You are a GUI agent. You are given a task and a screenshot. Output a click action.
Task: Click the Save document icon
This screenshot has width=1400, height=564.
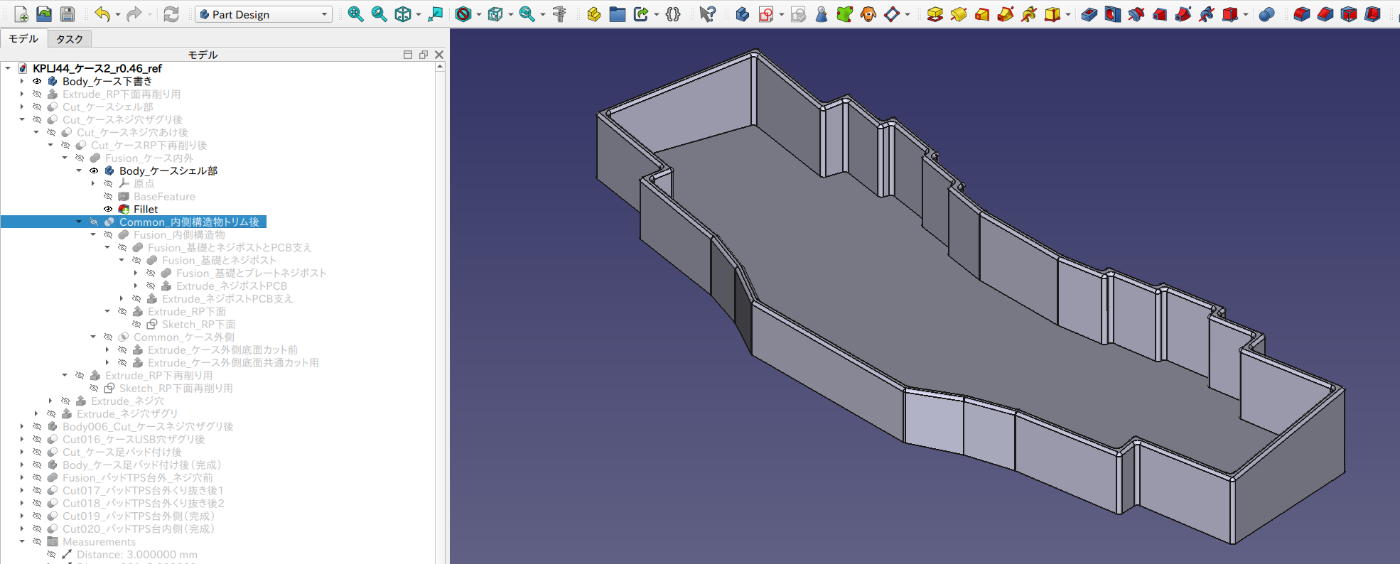(67, 14)
